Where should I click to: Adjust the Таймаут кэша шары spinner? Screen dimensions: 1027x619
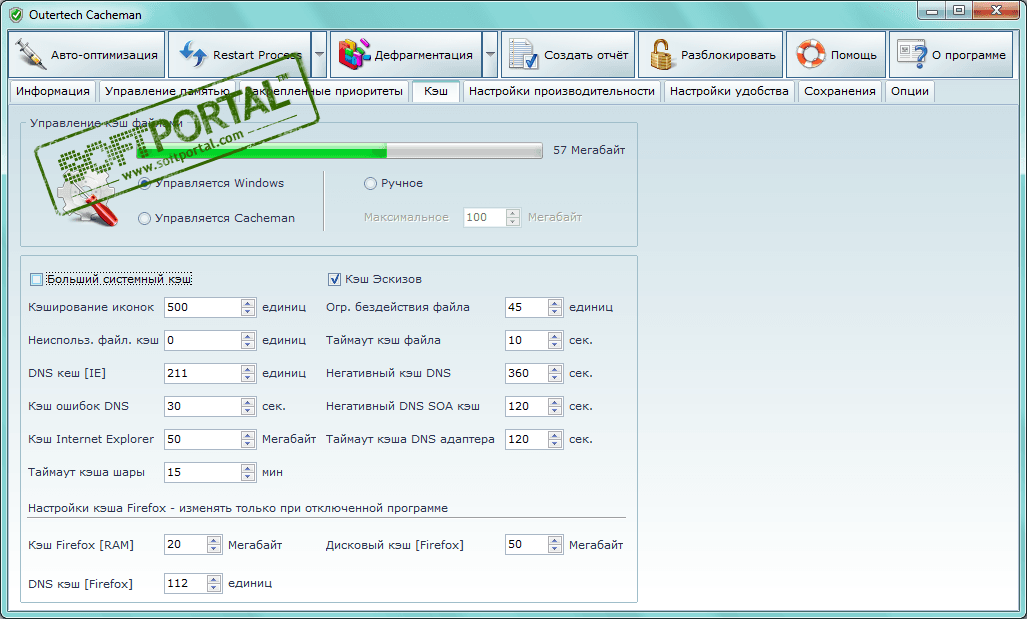pyautogui.click(x=248, y=472)
